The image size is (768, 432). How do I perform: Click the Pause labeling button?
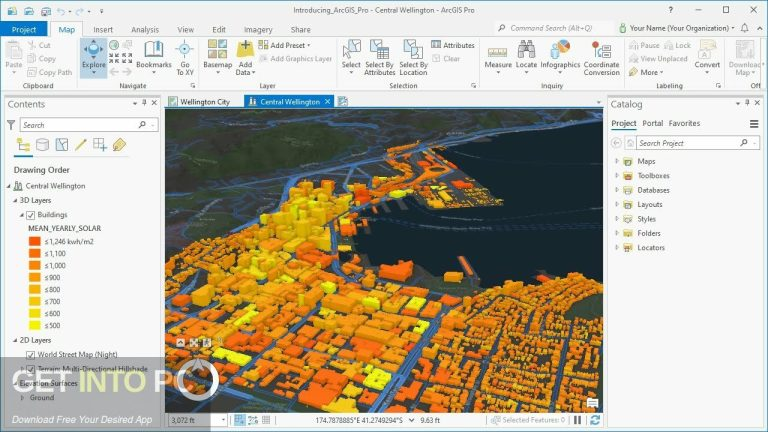tap(644, 45)
